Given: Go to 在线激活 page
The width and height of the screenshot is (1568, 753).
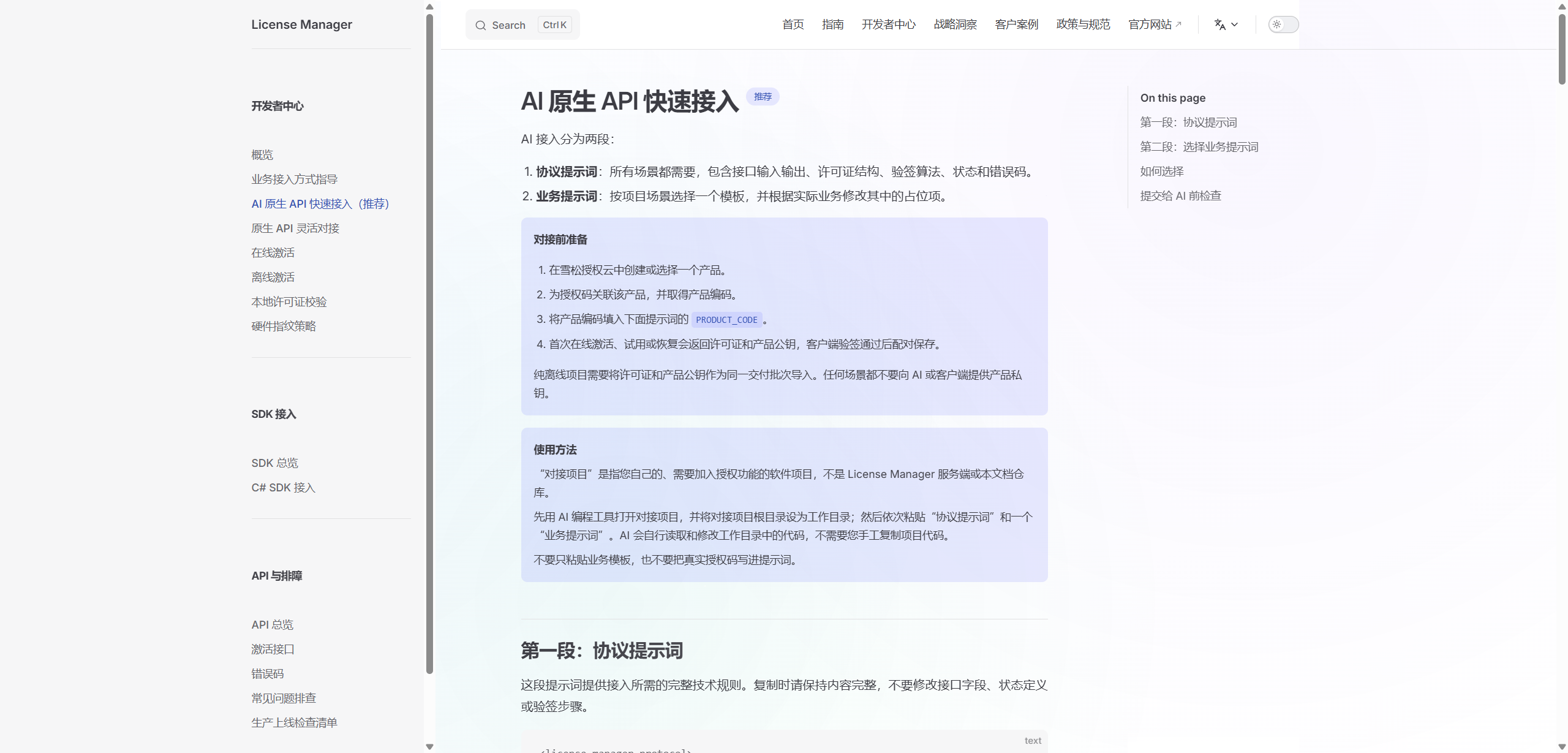Looking at the screenshot, I should (273, 253).
